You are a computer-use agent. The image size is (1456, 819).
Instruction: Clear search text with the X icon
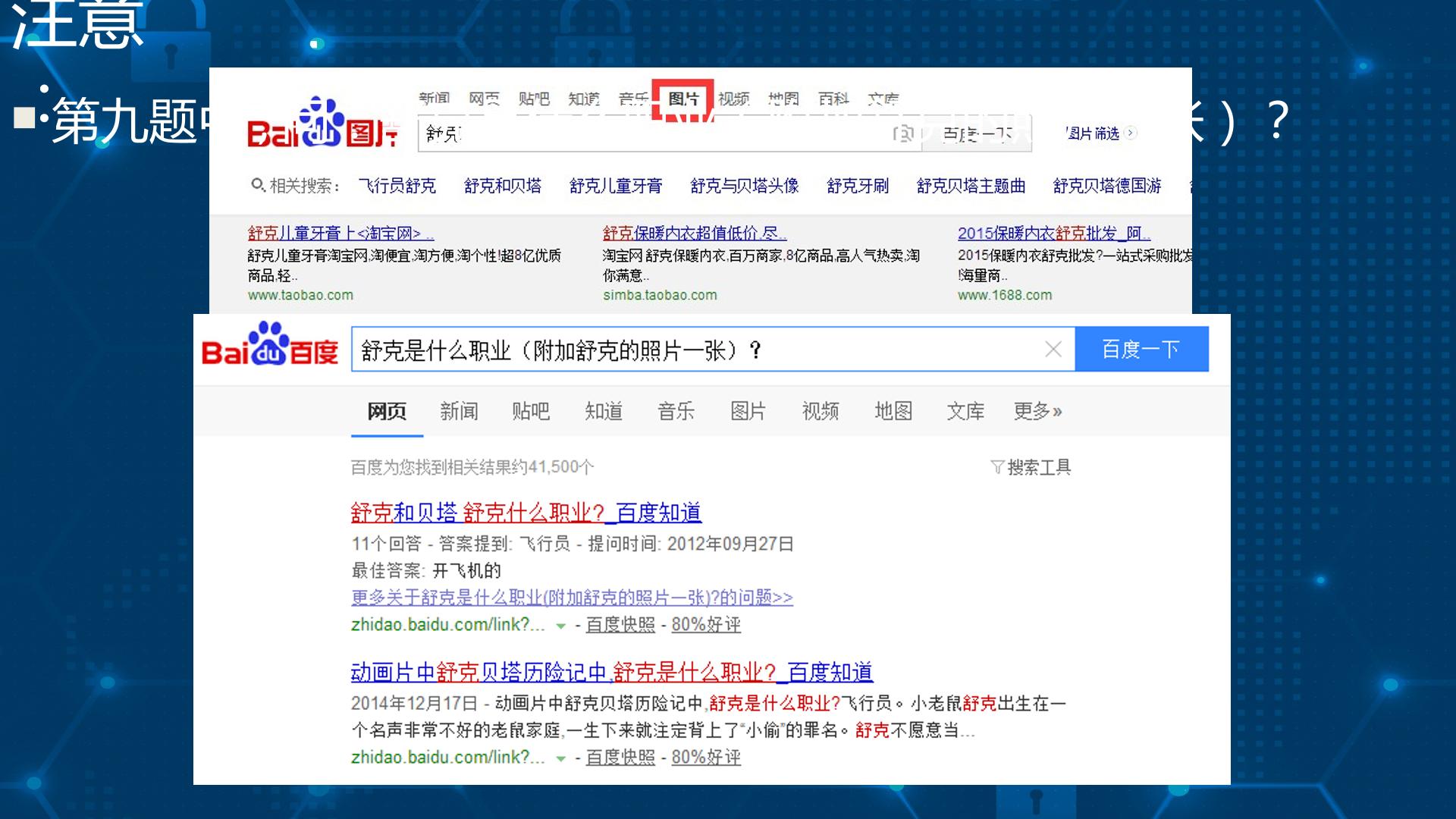tap(1053, 350)
